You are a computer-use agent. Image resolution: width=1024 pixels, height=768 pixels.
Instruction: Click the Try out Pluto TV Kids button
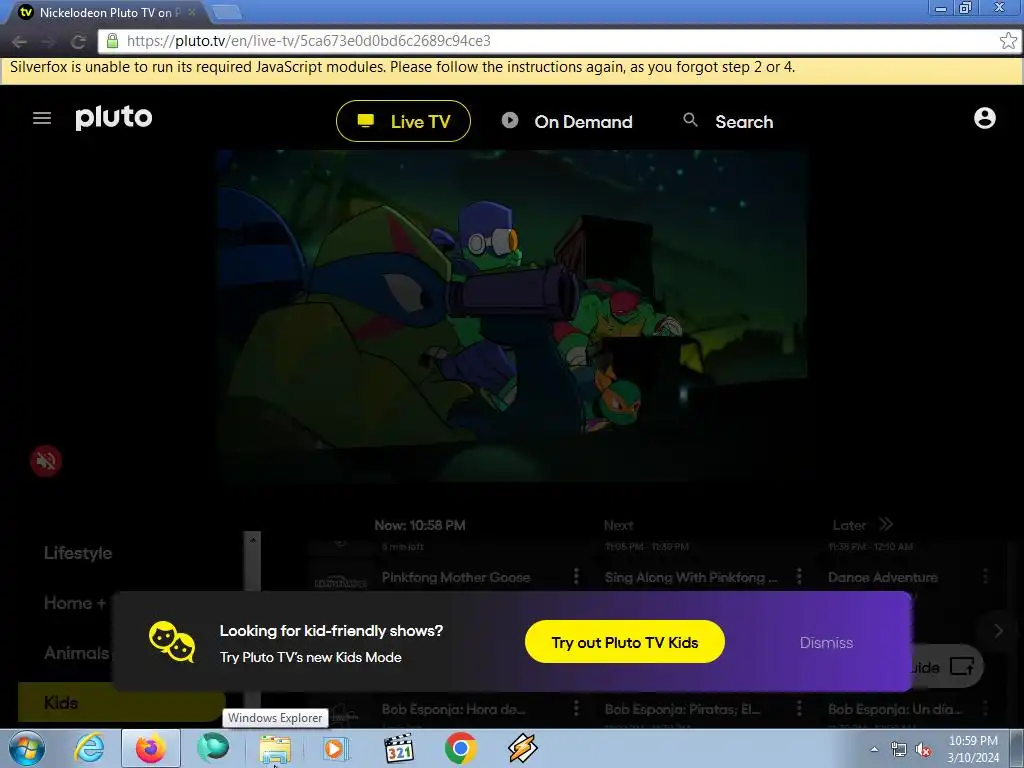point(624,642)
